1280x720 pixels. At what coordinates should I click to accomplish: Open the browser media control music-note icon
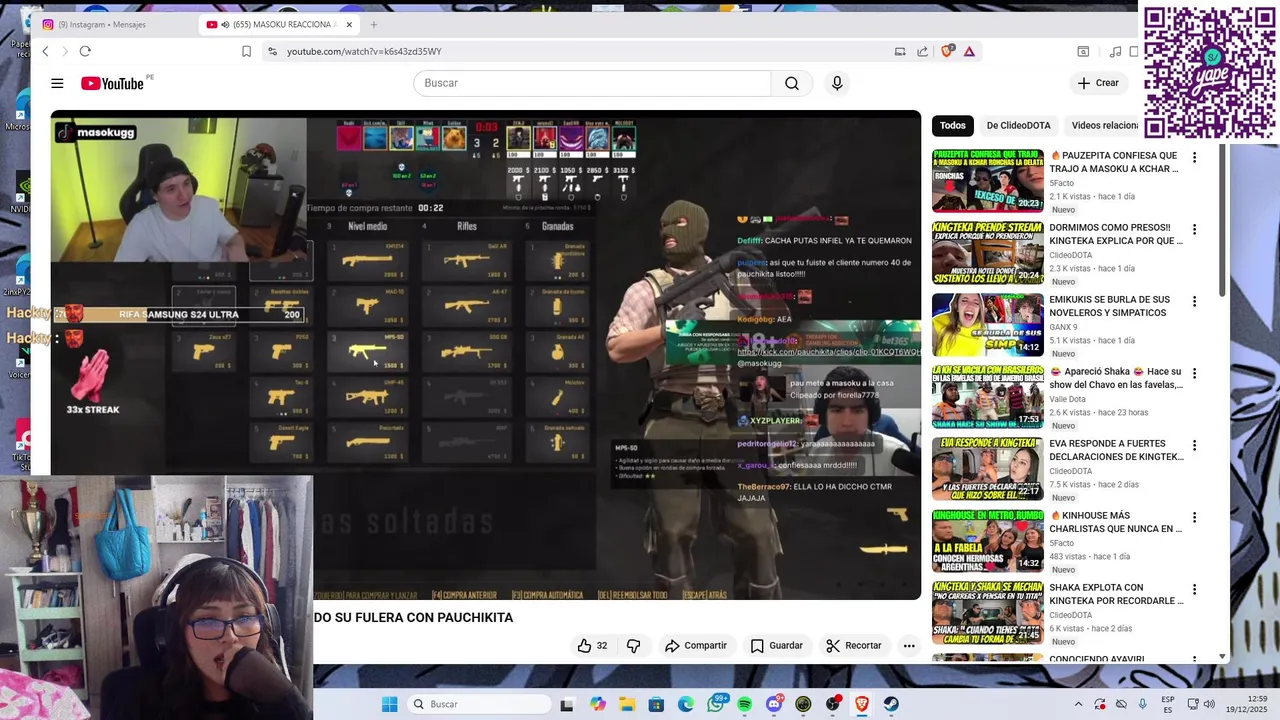click(x=1116, y=51)
